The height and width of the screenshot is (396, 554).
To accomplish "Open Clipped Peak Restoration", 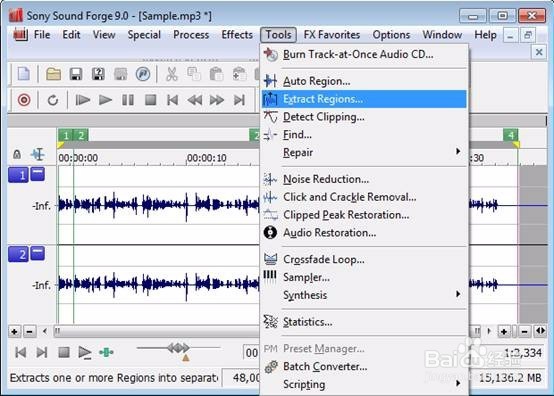I will 364,215.
